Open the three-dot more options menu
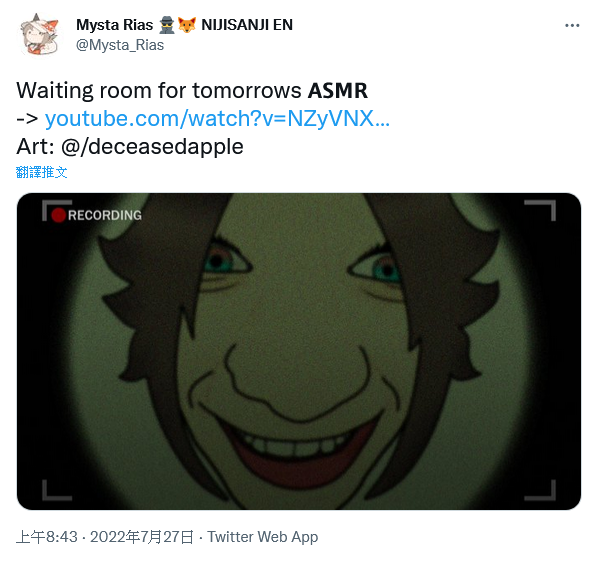The image size is (598, 562). [x=572, y=26]
